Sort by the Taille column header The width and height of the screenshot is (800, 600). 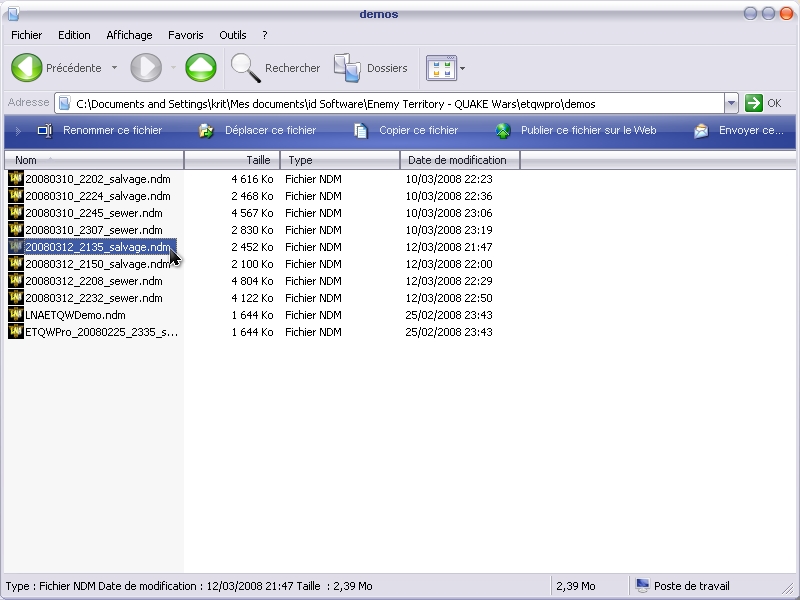click(232, 160)
